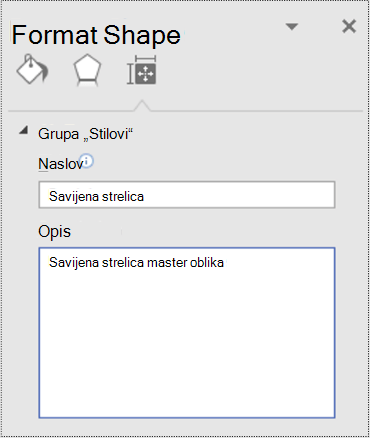Open the Size & Properties tab
The width and height of the screenshot is (370, 438).
[142, 70]
